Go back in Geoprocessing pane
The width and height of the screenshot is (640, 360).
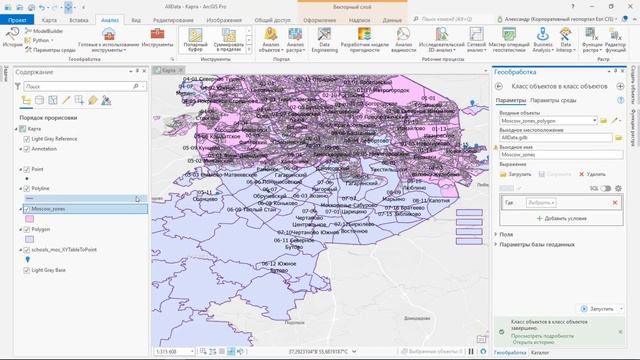coord(499,86)
